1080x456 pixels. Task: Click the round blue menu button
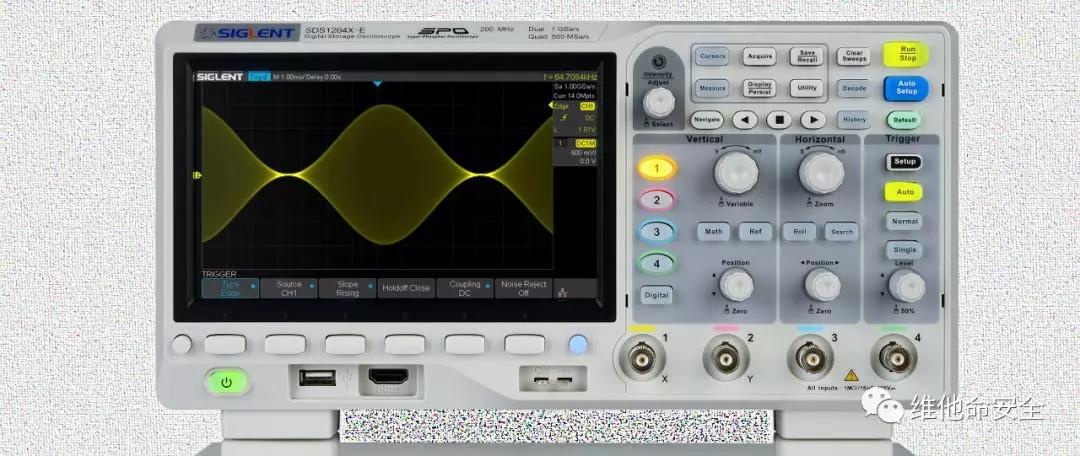[x=578, y=345]
